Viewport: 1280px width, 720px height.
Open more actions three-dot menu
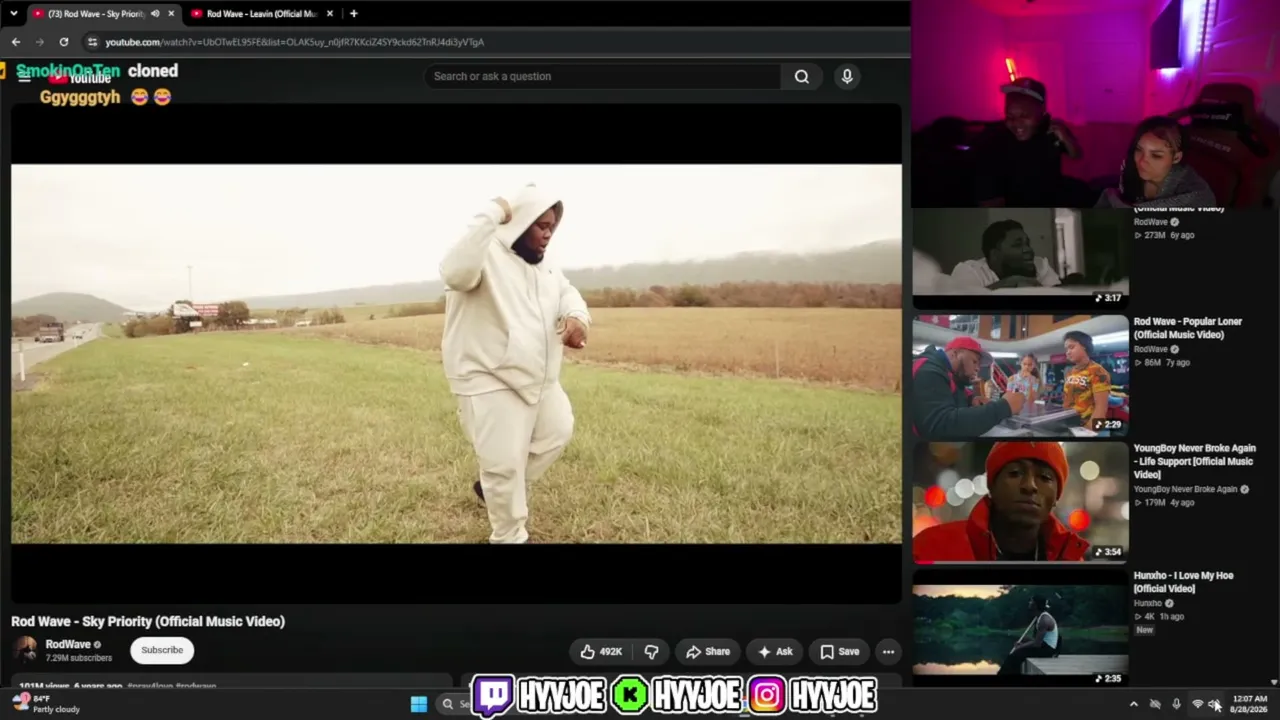(x=888, y=651)
